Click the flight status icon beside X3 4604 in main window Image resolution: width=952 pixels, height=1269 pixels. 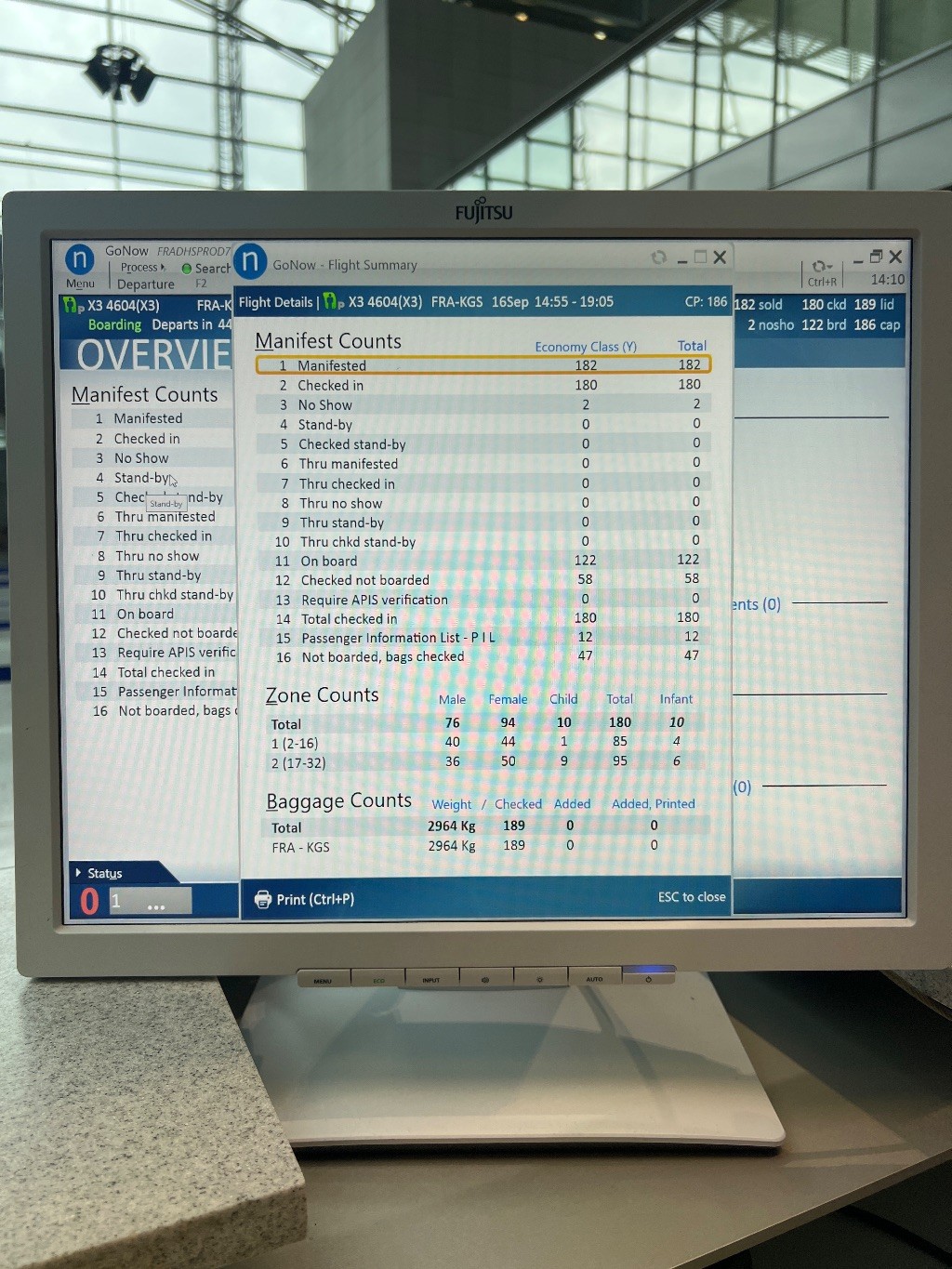[73, 305]
